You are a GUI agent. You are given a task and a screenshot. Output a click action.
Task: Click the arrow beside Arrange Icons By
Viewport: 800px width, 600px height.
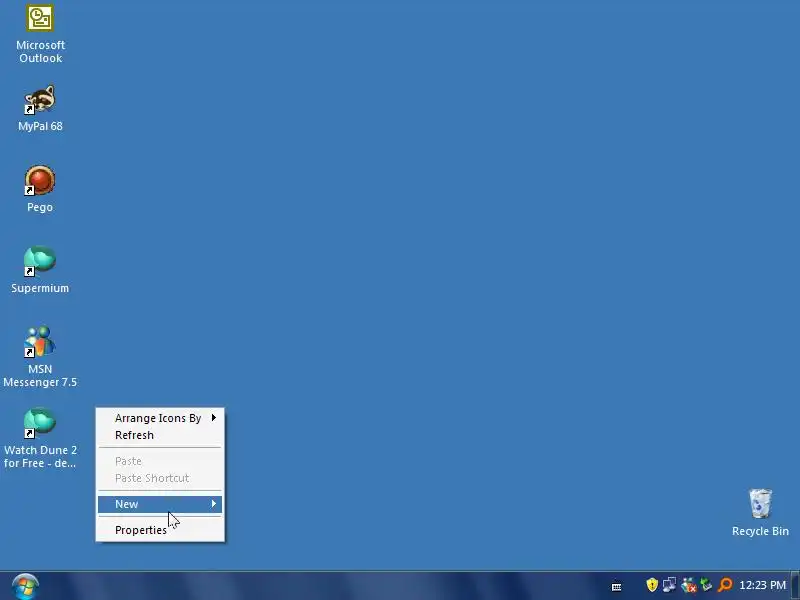[214, 418]
